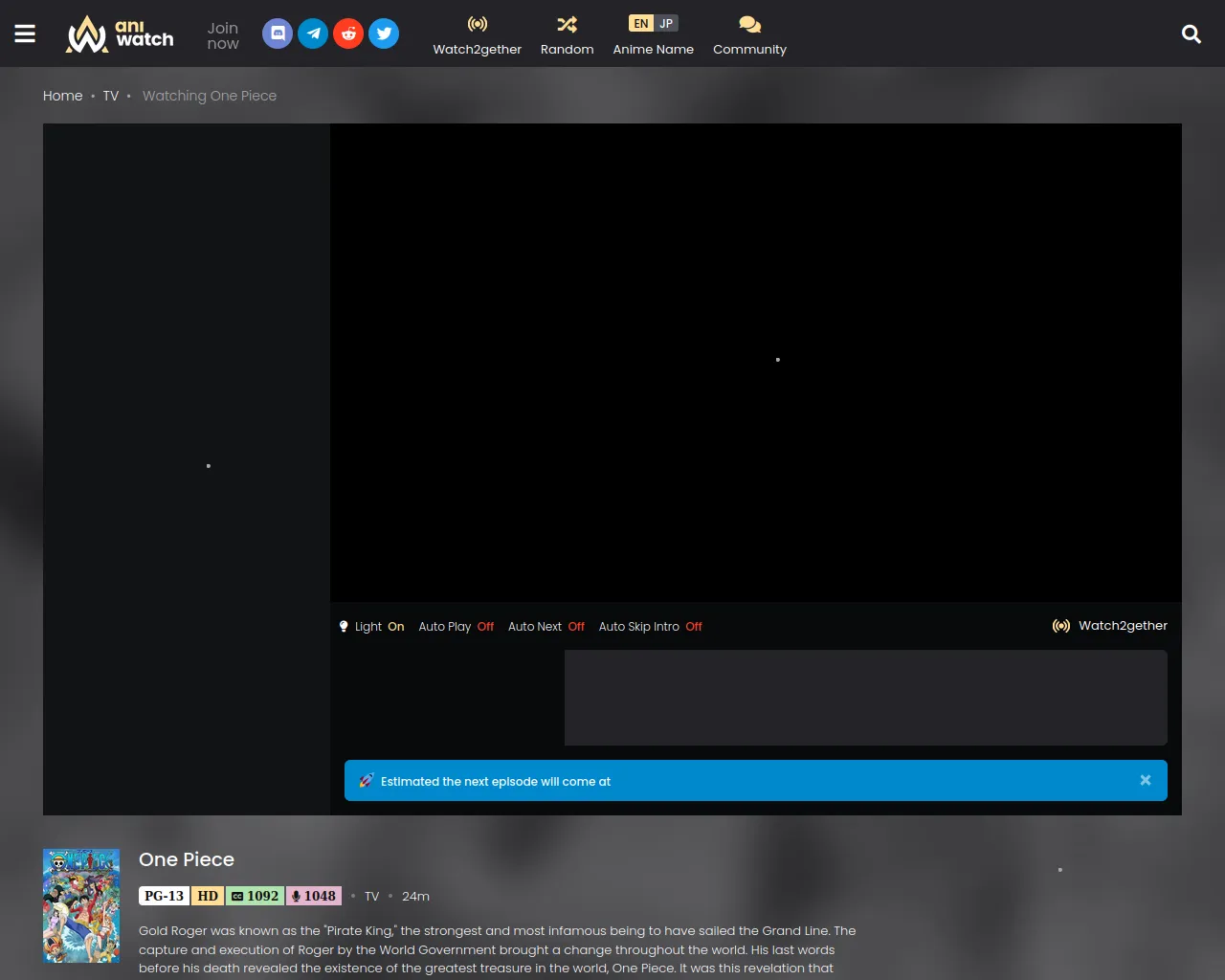Toggle the Light On setting
Screen dimensions: 1225x980
[x=372, y=627]
